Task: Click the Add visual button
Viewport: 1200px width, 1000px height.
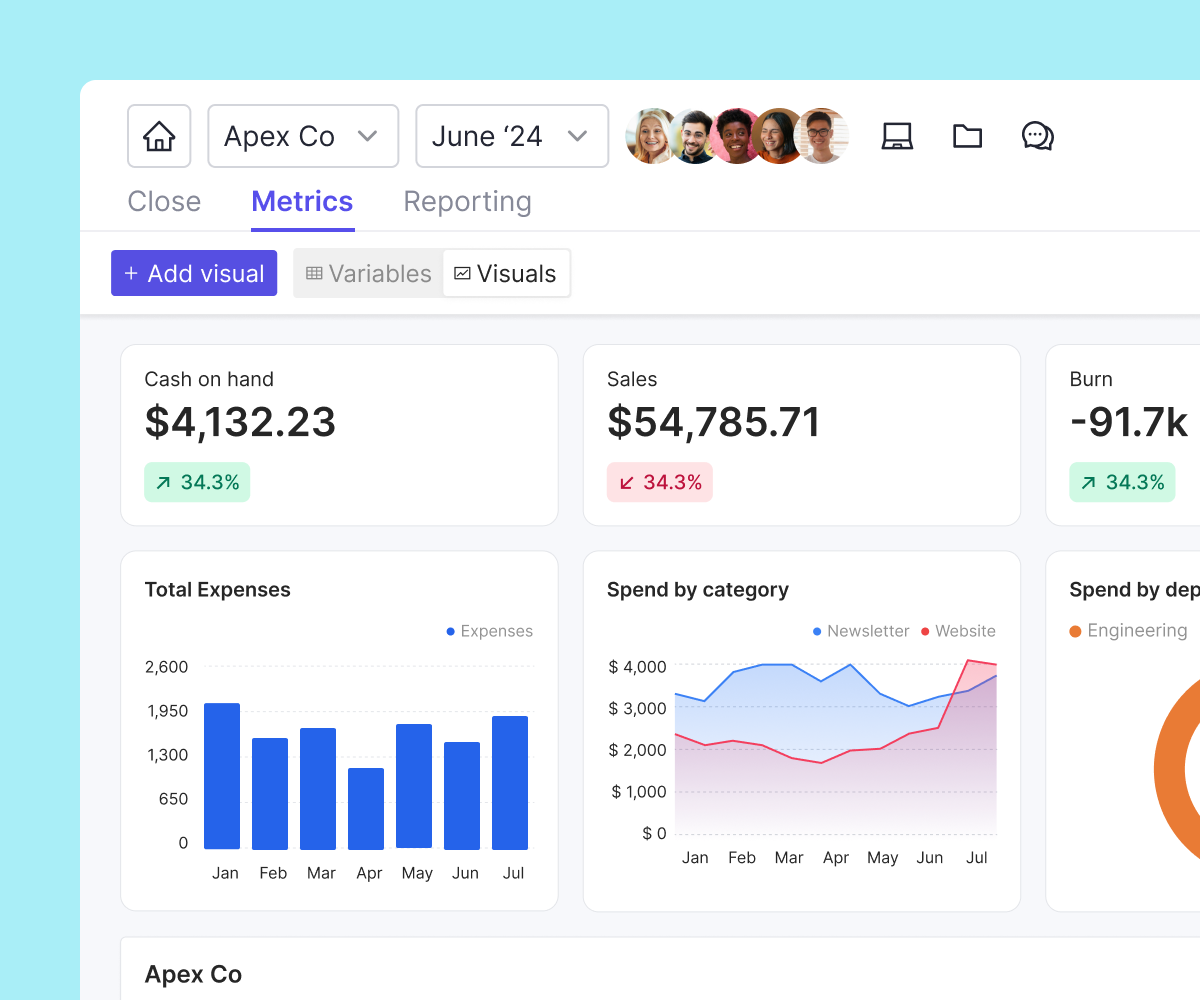Action: (194, 272)
